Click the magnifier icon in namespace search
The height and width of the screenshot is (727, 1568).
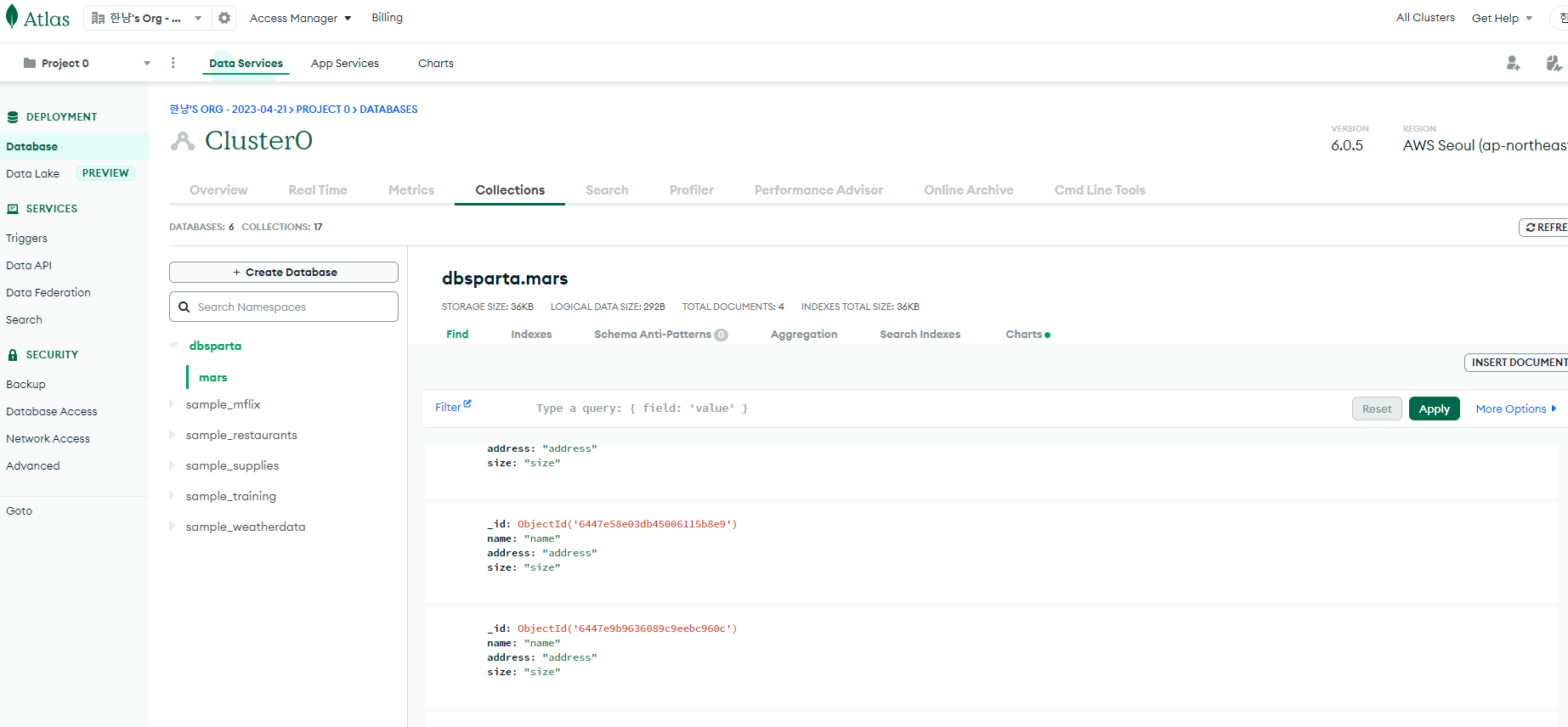(x=184, y=307)
